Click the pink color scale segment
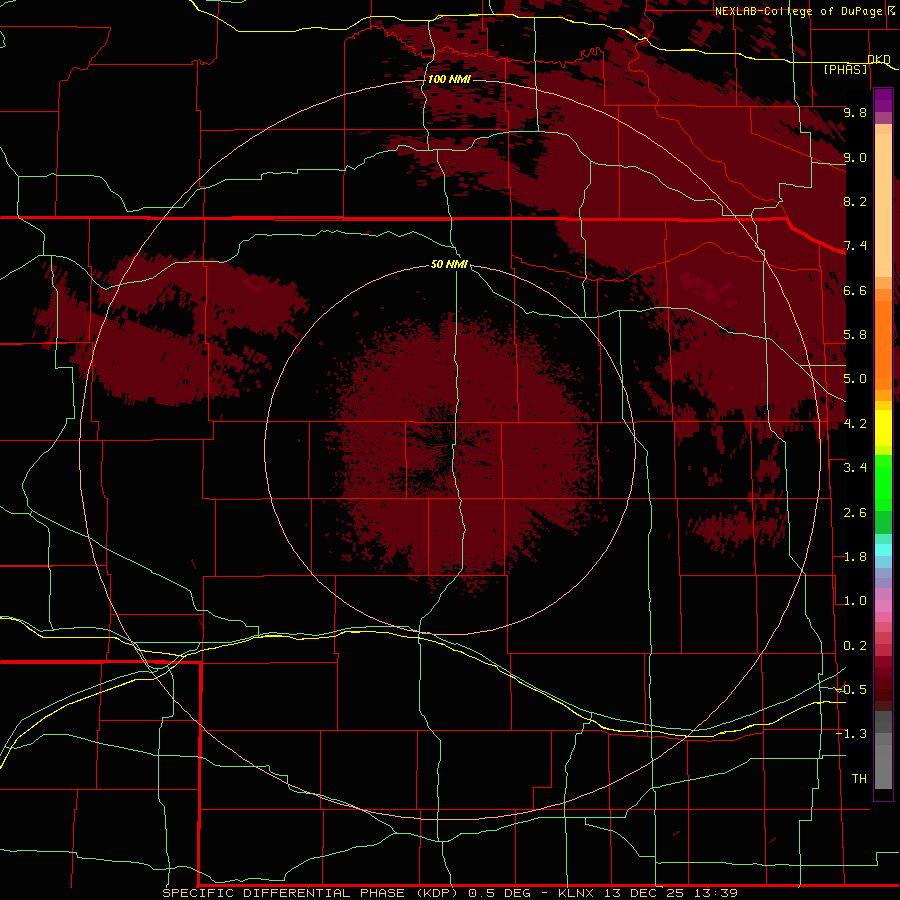 (883, 606)
